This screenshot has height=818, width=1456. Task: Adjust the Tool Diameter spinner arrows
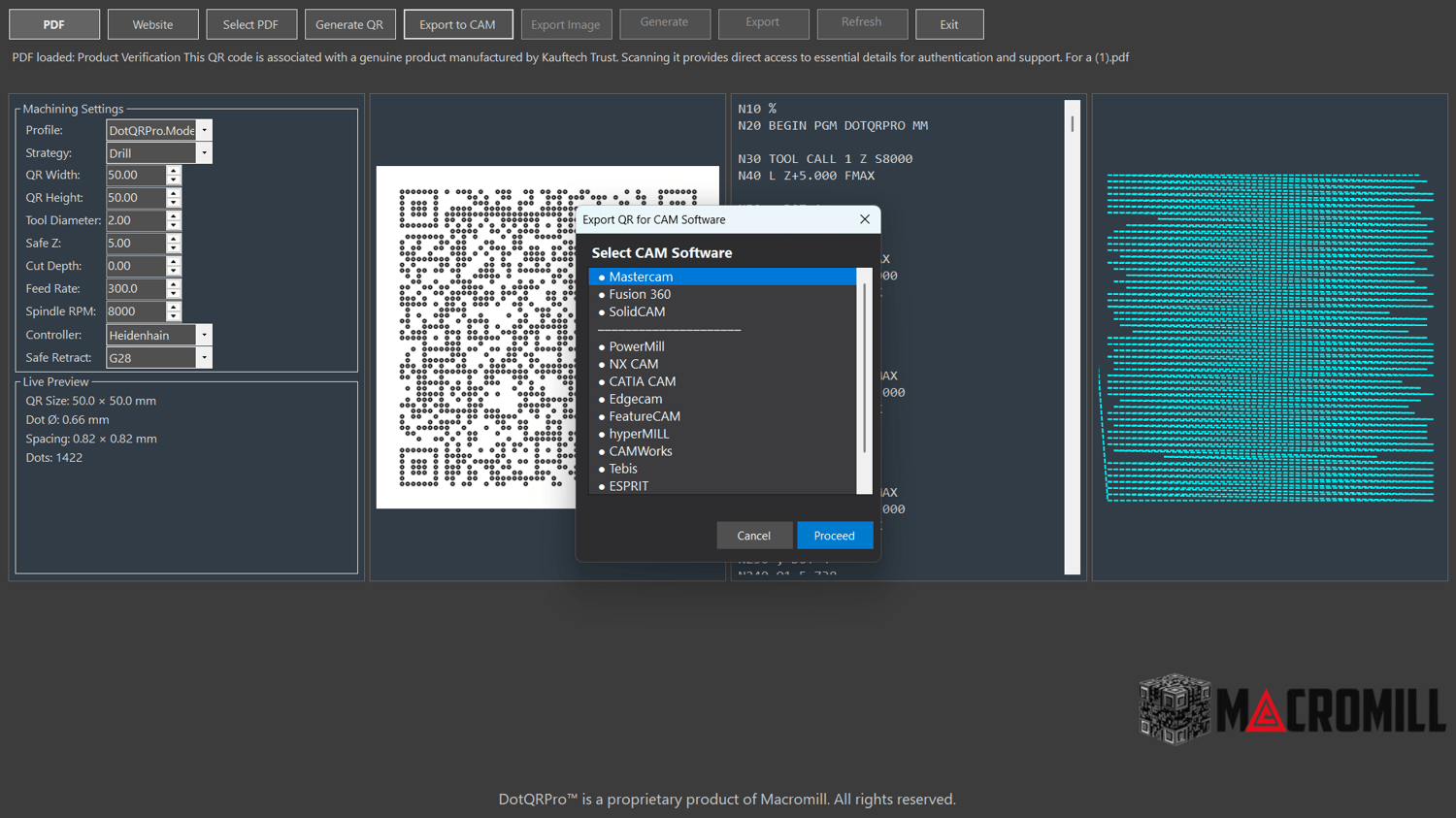pos(174,220)
